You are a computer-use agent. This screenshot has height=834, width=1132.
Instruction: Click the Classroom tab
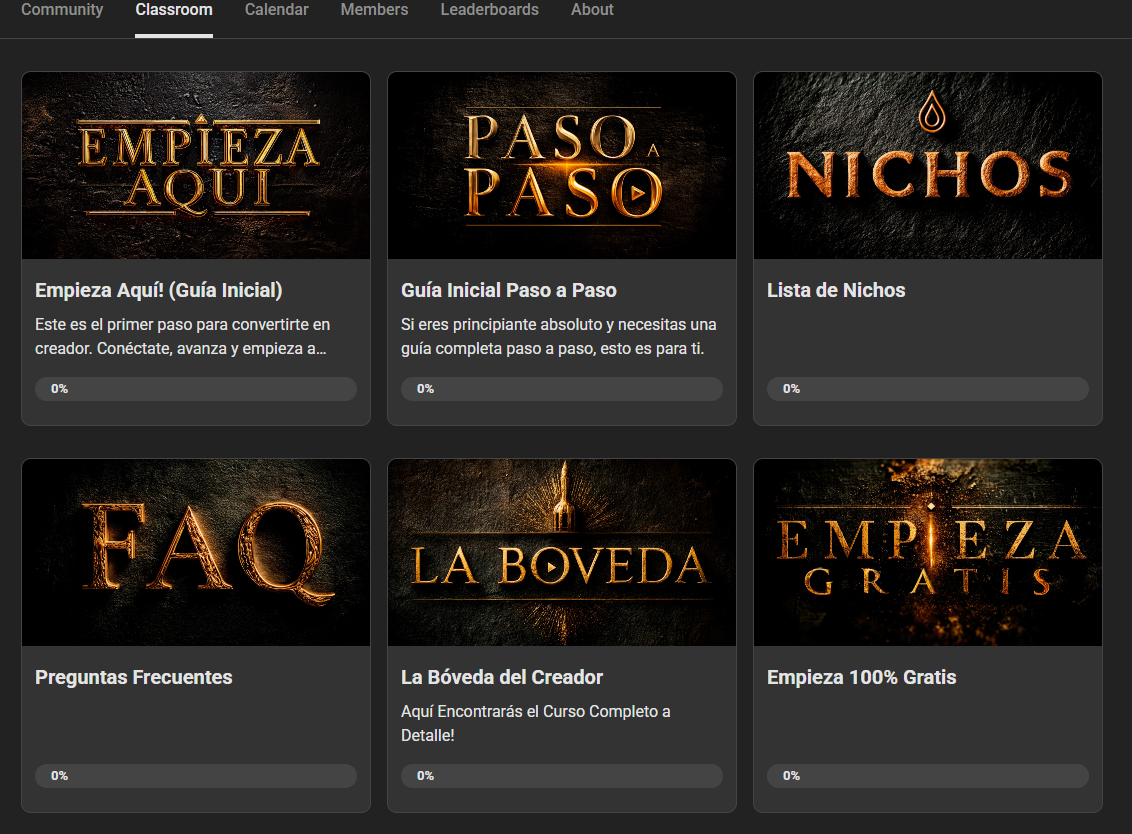pos(174,10)
